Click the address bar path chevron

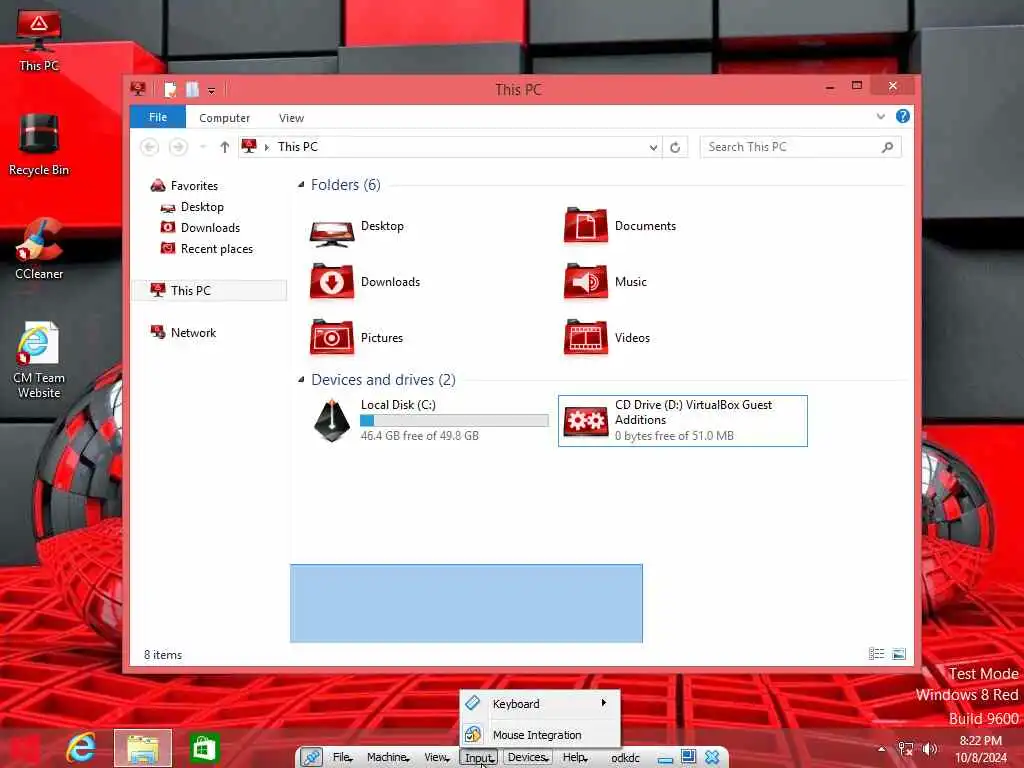pos(266,148)
